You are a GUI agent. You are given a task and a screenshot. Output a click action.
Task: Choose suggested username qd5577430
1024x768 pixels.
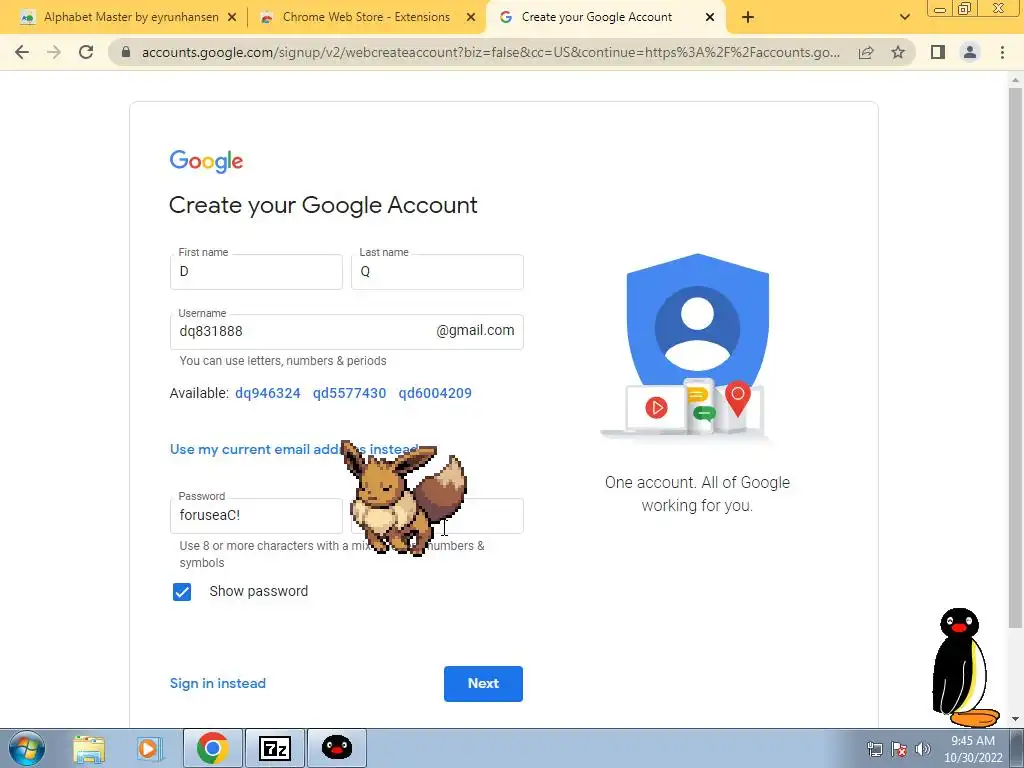[349, 393]
